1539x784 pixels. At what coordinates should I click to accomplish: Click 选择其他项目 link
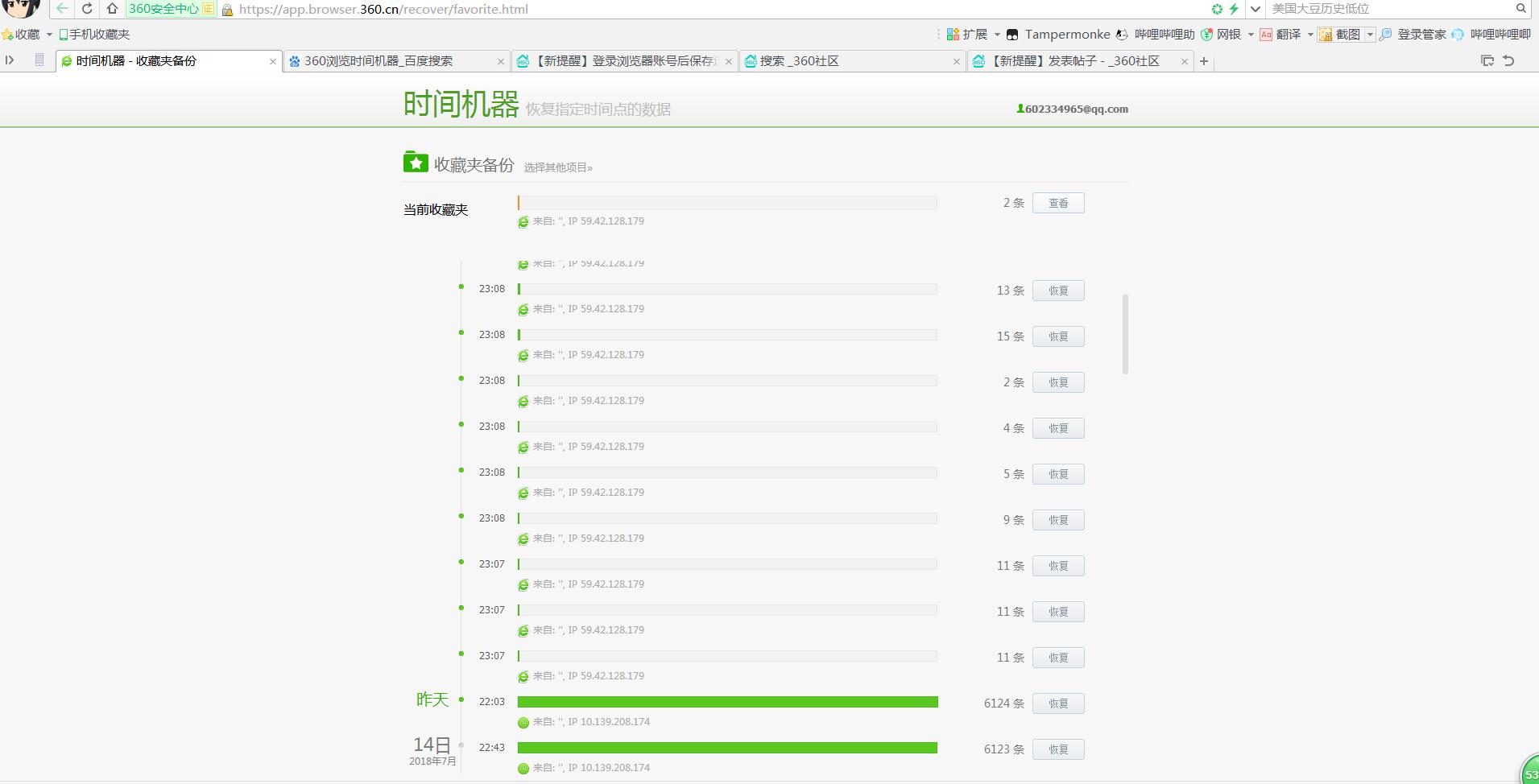tap(558, 167)
